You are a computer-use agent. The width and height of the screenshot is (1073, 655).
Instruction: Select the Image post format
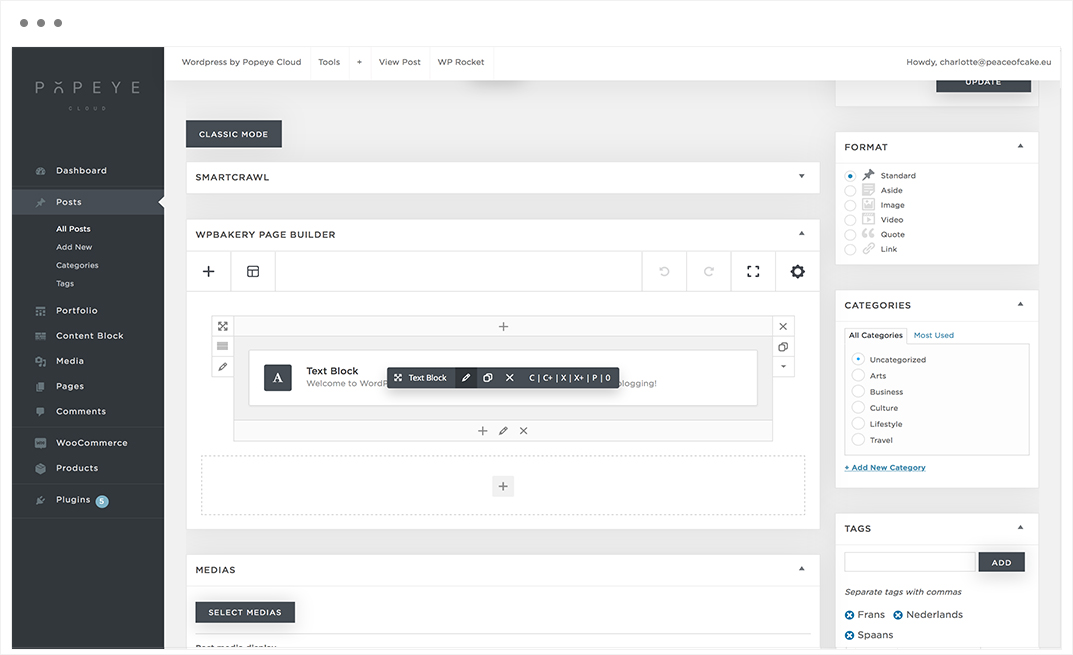click(850, 205)
